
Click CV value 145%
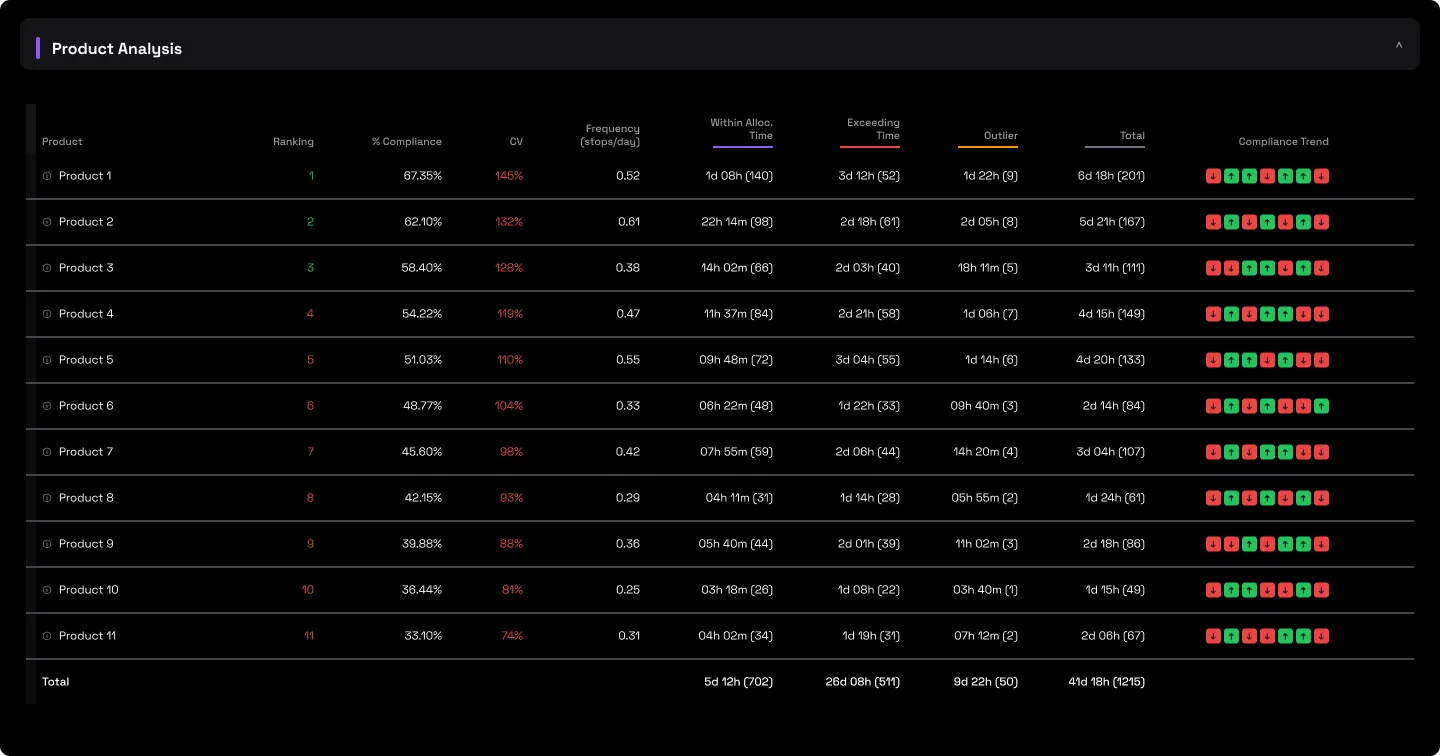(x=509, y=176)
